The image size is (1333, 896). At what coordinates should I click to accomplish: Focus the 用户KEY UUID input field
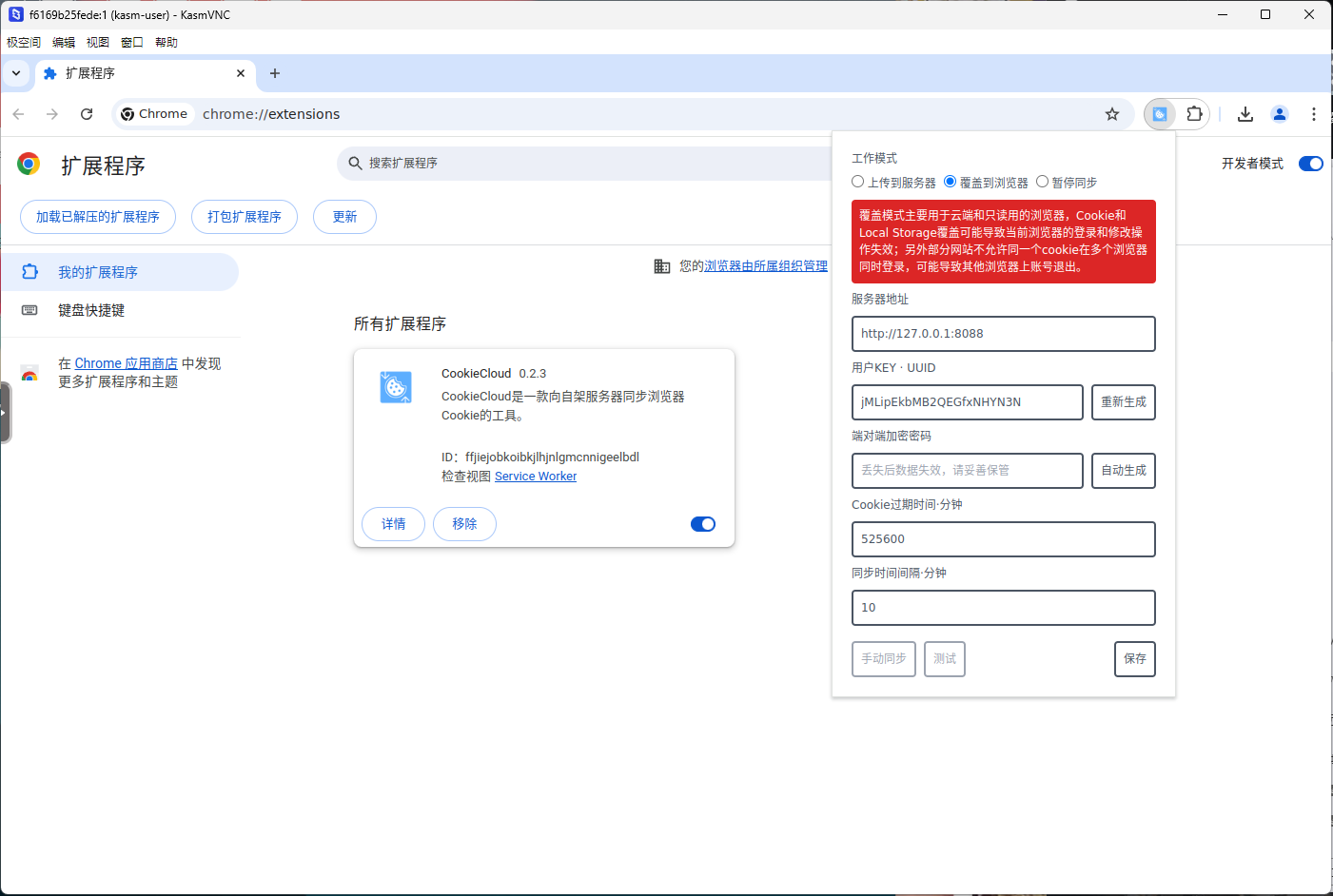[968, 402]
